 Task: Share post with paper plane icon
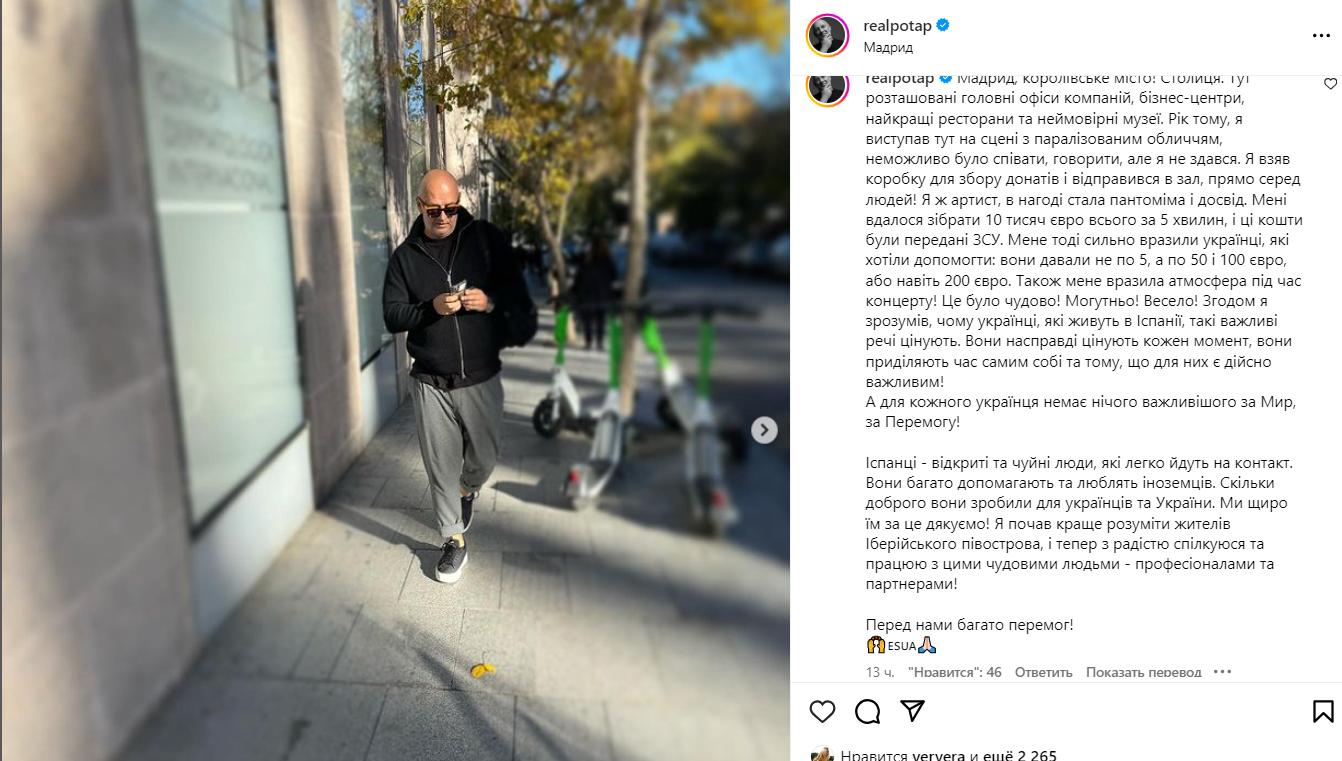[x=912, y=711]
